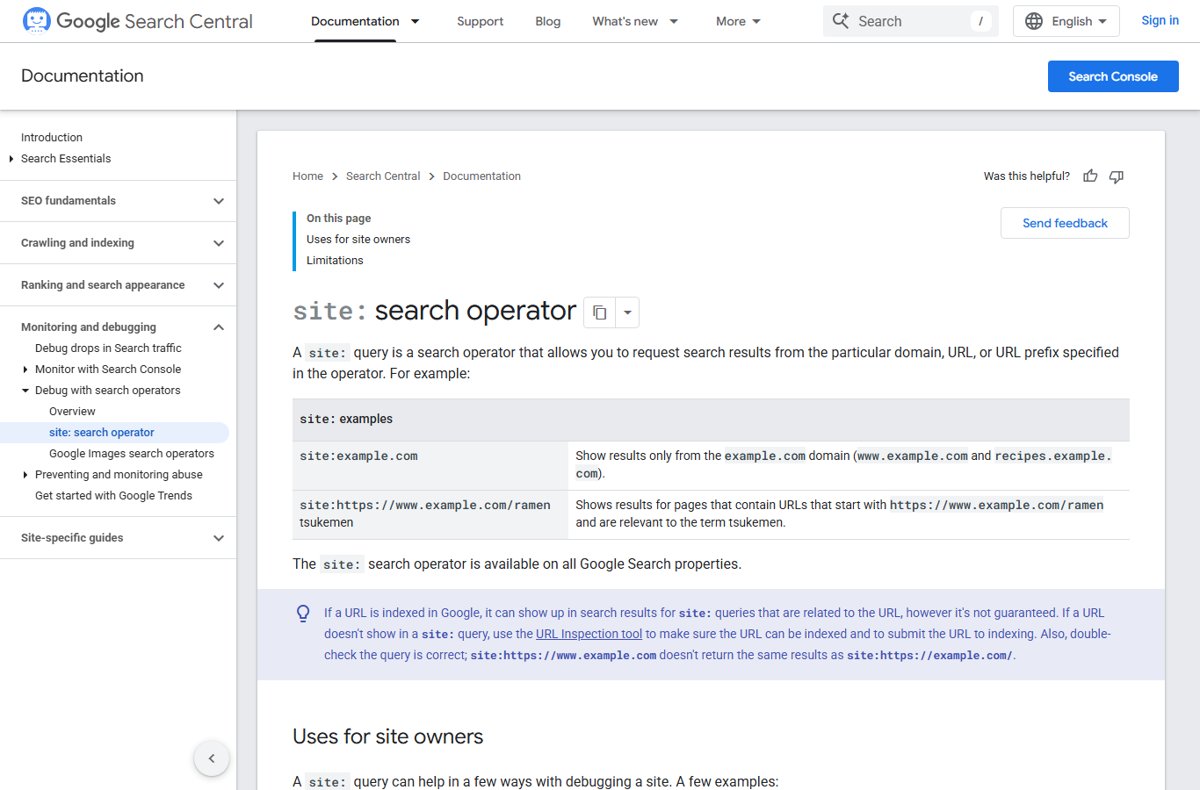
Task: Open Overview sidebar item
Action: (72, 411)
